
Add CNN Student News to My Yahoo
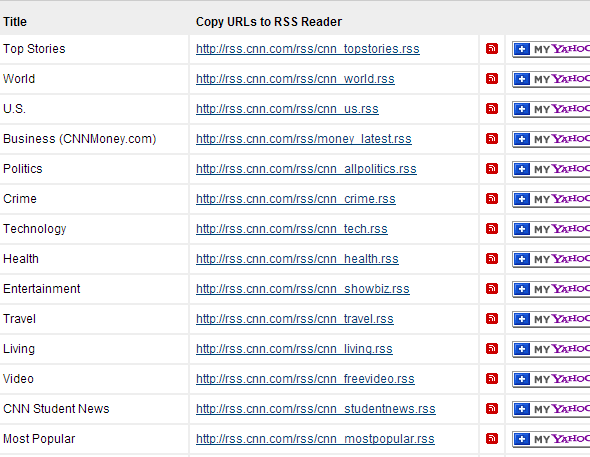pos(551,409)
